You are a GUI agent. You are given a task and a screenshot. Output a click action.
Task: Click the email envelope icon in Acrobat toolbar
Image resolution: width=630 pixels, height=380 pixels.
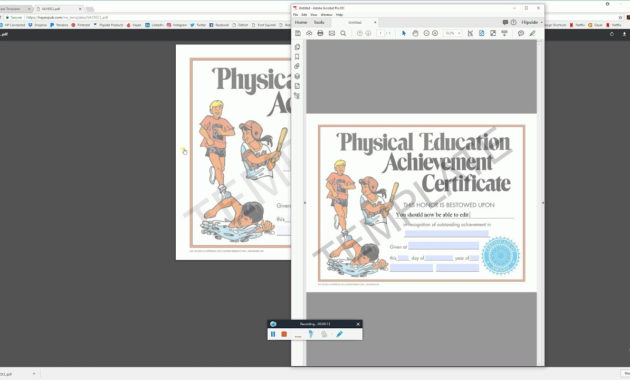[332, 33]
